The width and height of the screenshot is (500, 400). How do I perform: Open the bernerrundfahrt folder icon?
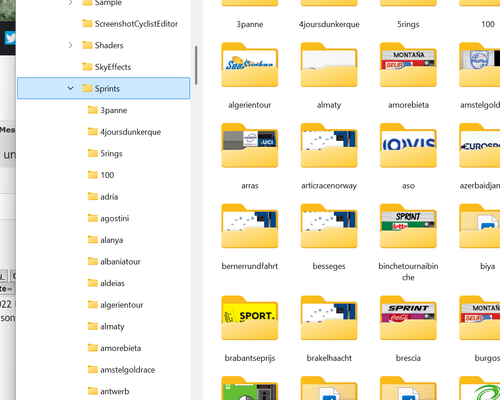[250, 226]
